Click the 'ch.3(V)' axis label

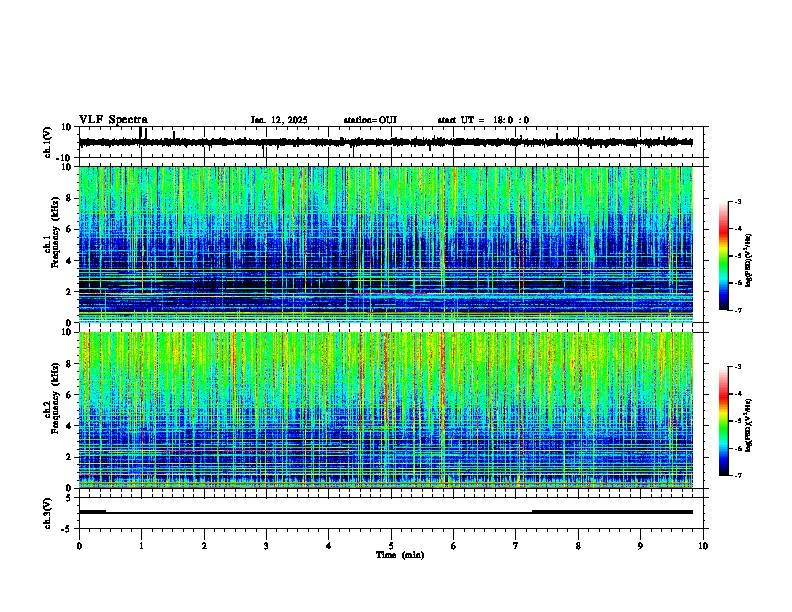click(48, 514)
